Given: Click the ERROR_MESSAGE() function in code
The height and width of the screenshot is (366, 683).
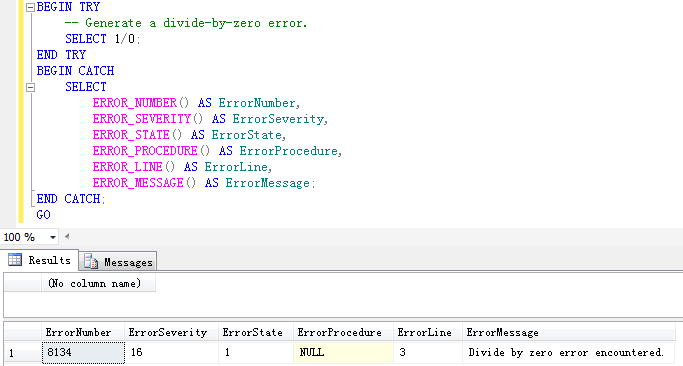Looking at the screenshot, I should [x=144, y=183].
